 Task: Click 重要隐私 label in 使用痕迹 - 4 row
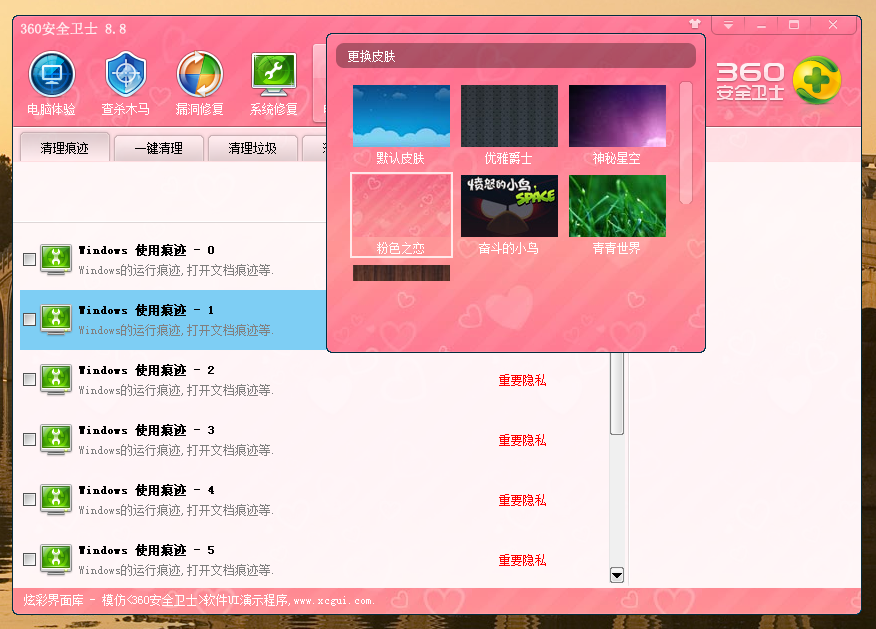pos(522,501)
